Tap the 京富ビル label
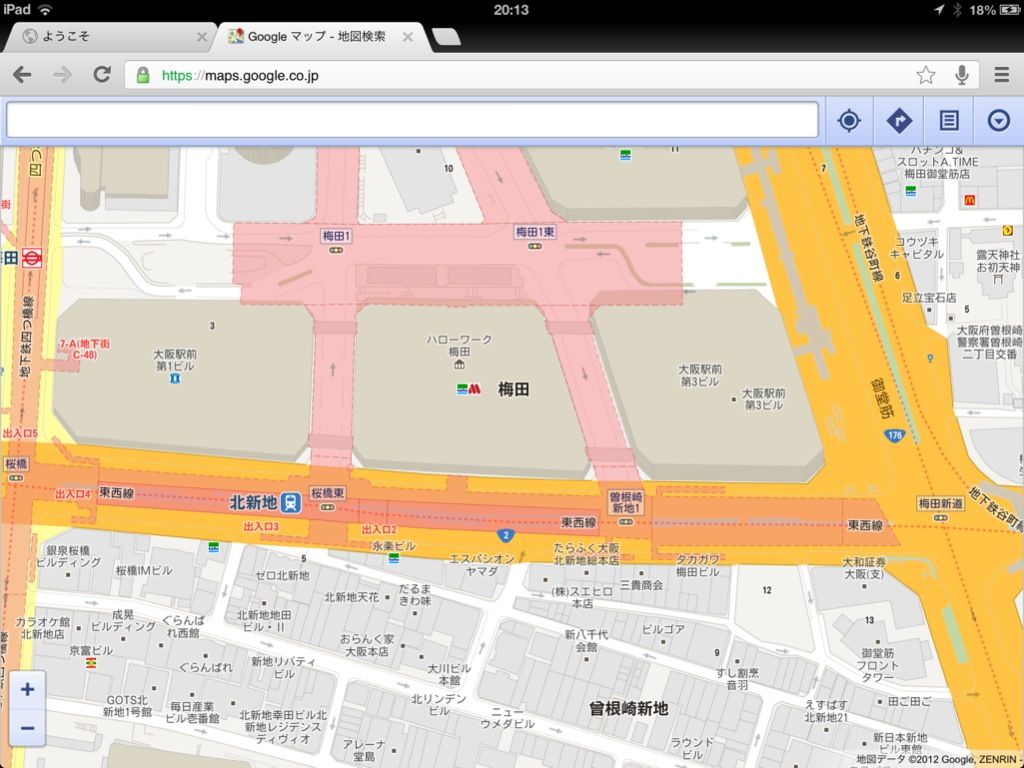Screen dimensions: 1024x768 click(91, 650)
